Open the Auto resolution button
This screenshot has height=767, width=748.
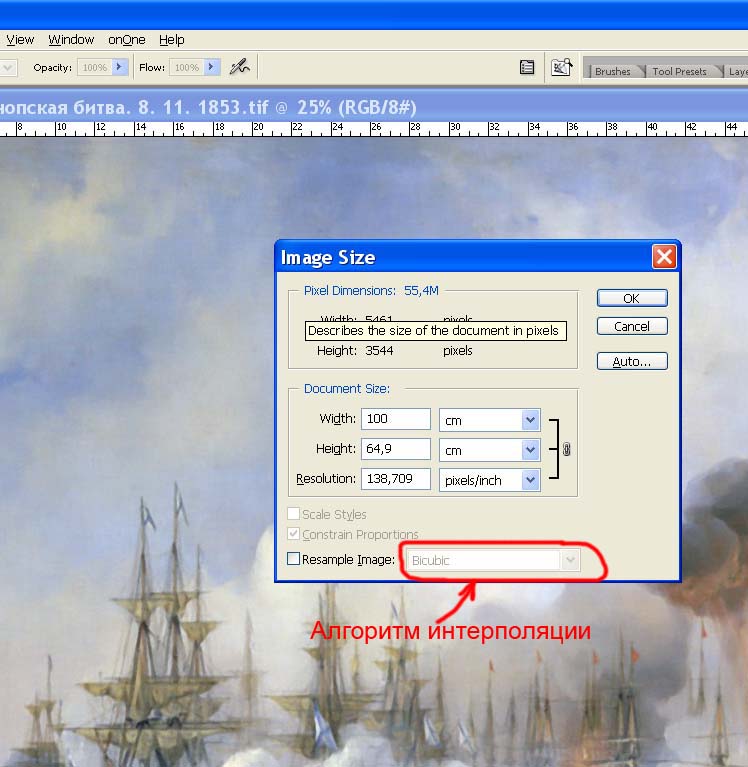pos(632,361)
